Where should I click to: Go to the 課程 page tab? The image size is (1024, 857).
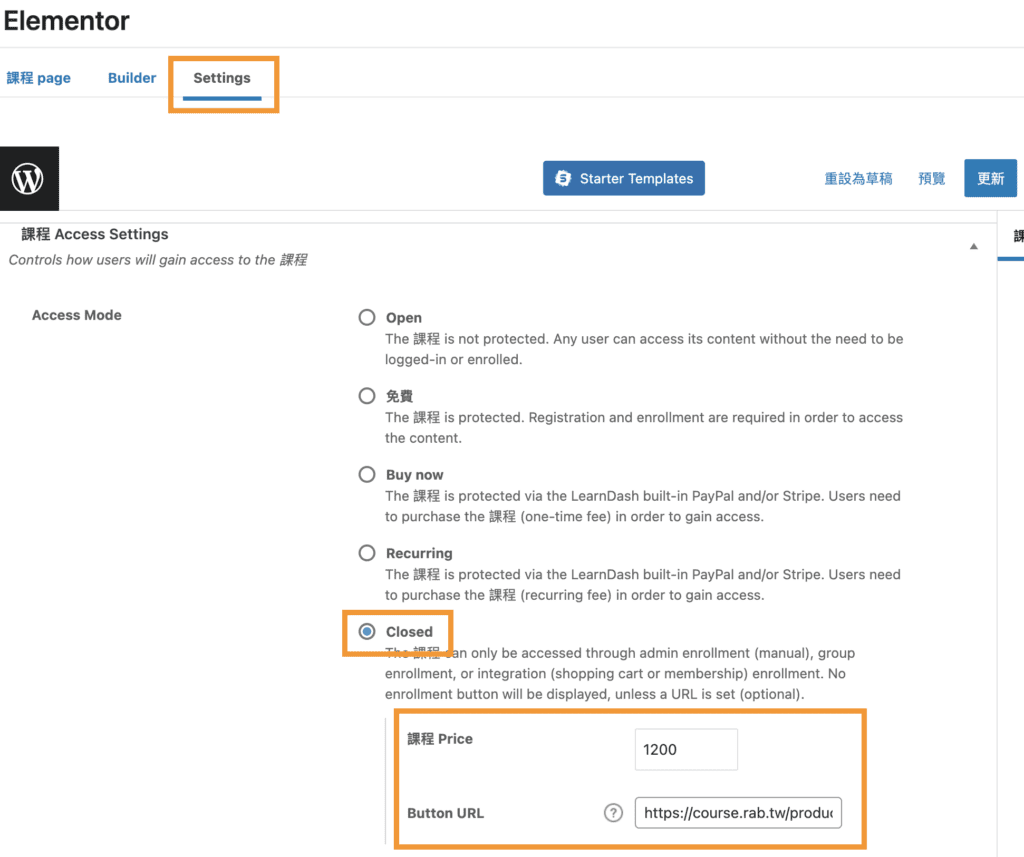point(39,78)
